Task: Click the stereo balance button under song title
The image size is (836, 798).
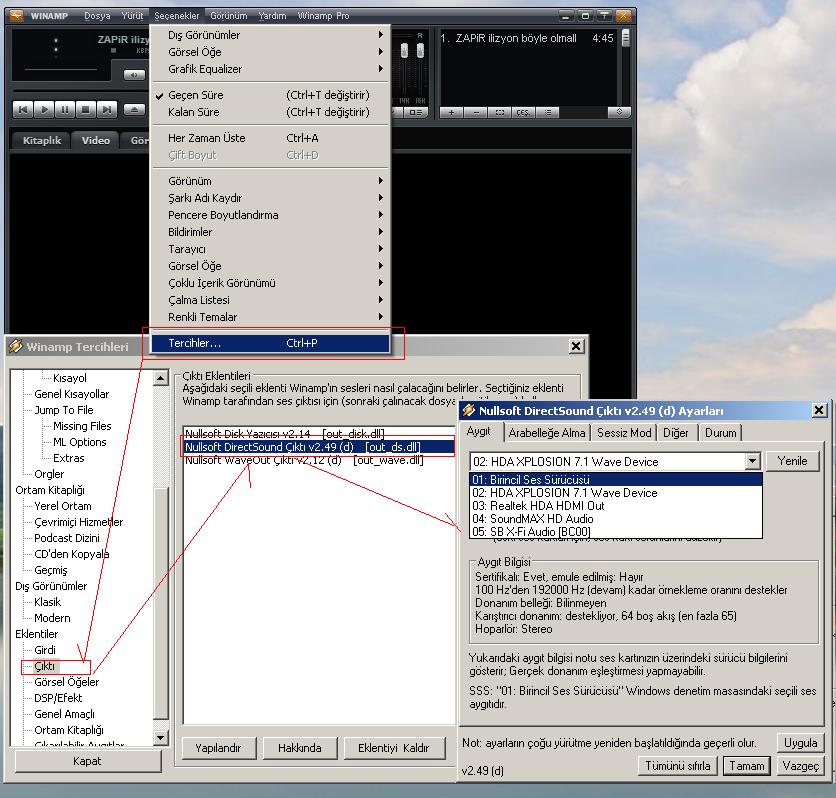Action: [134, 75]
